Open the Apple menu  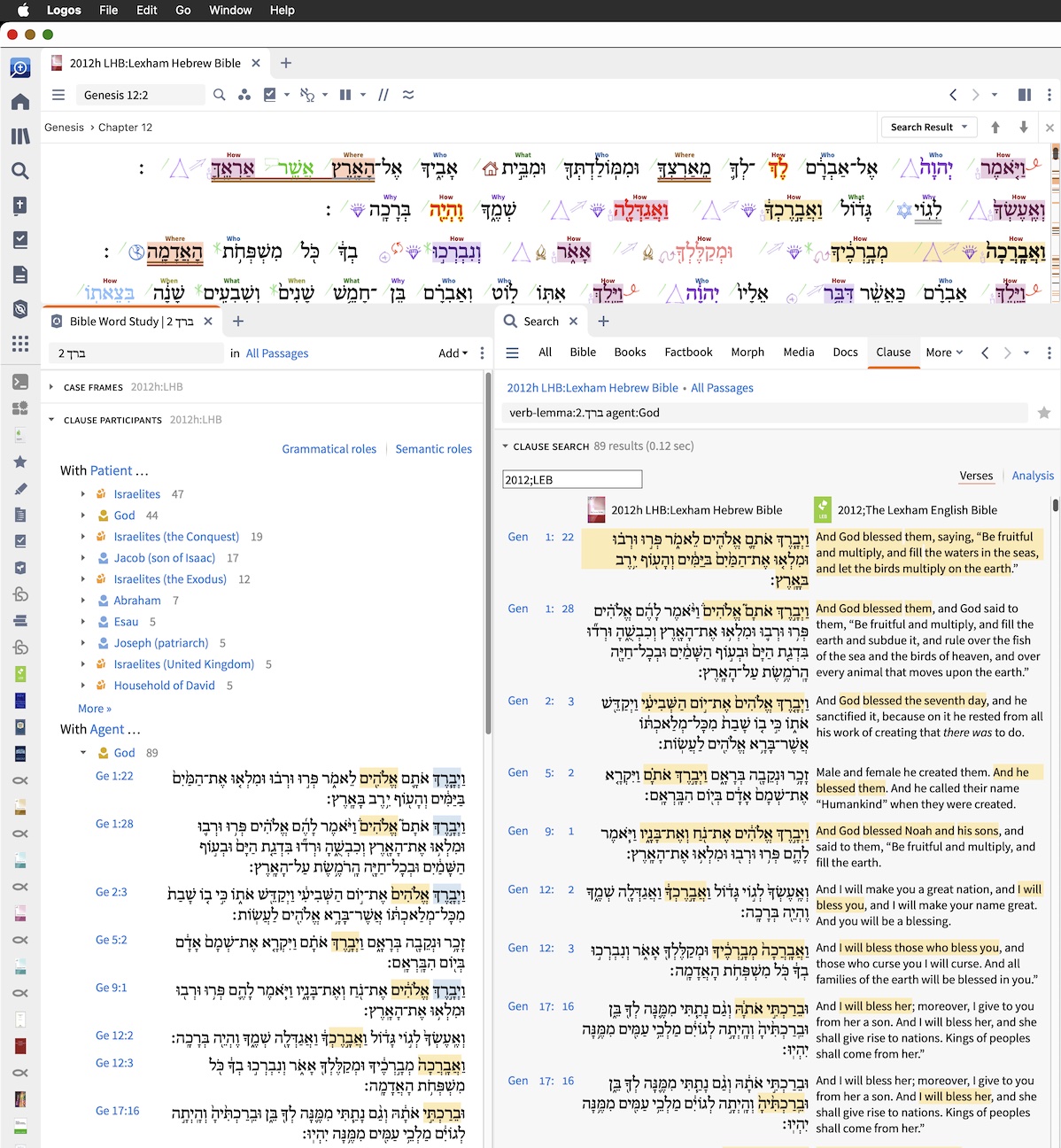point(24,11)
